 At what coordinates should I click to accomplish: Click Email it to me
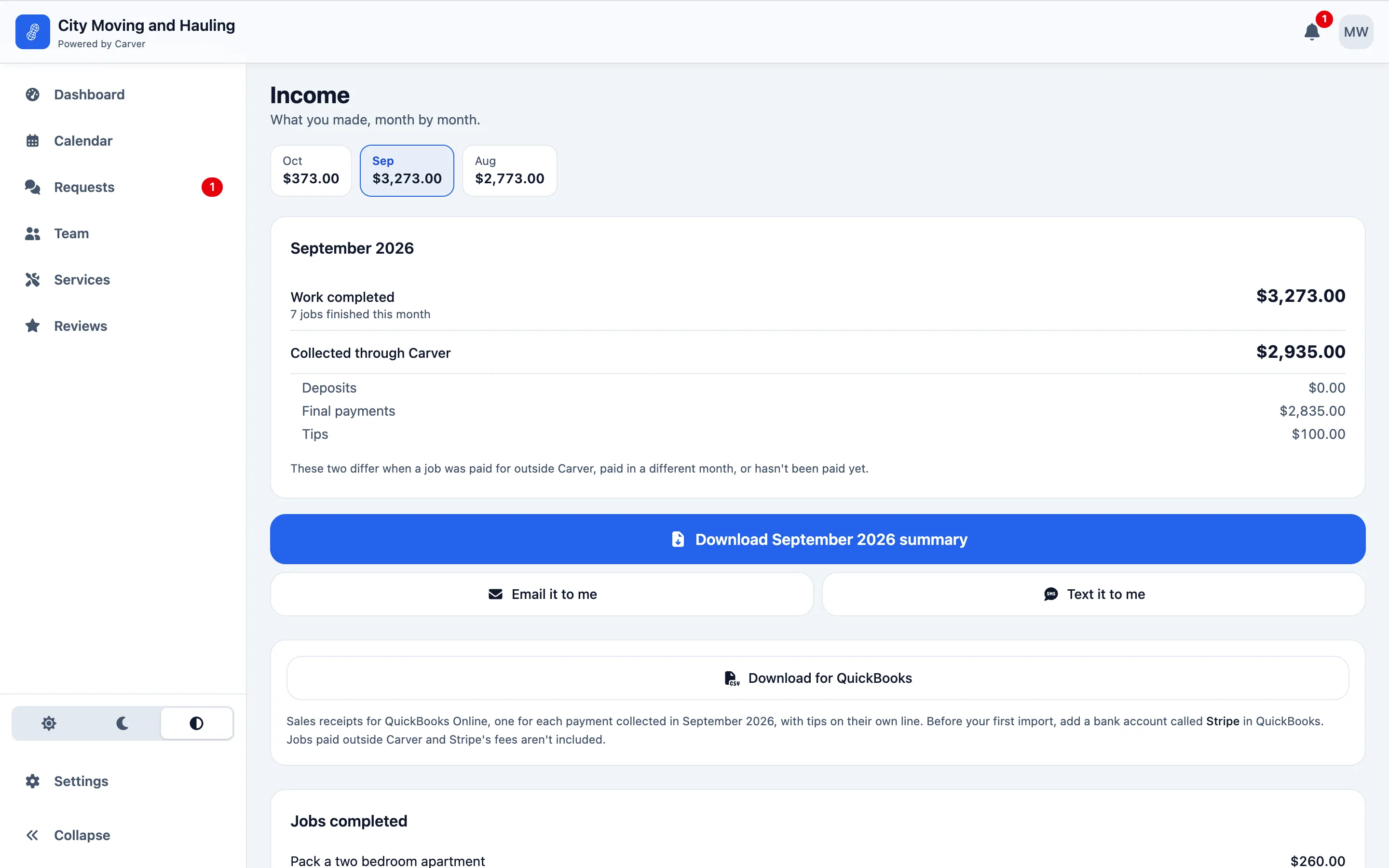coord(542,594)
